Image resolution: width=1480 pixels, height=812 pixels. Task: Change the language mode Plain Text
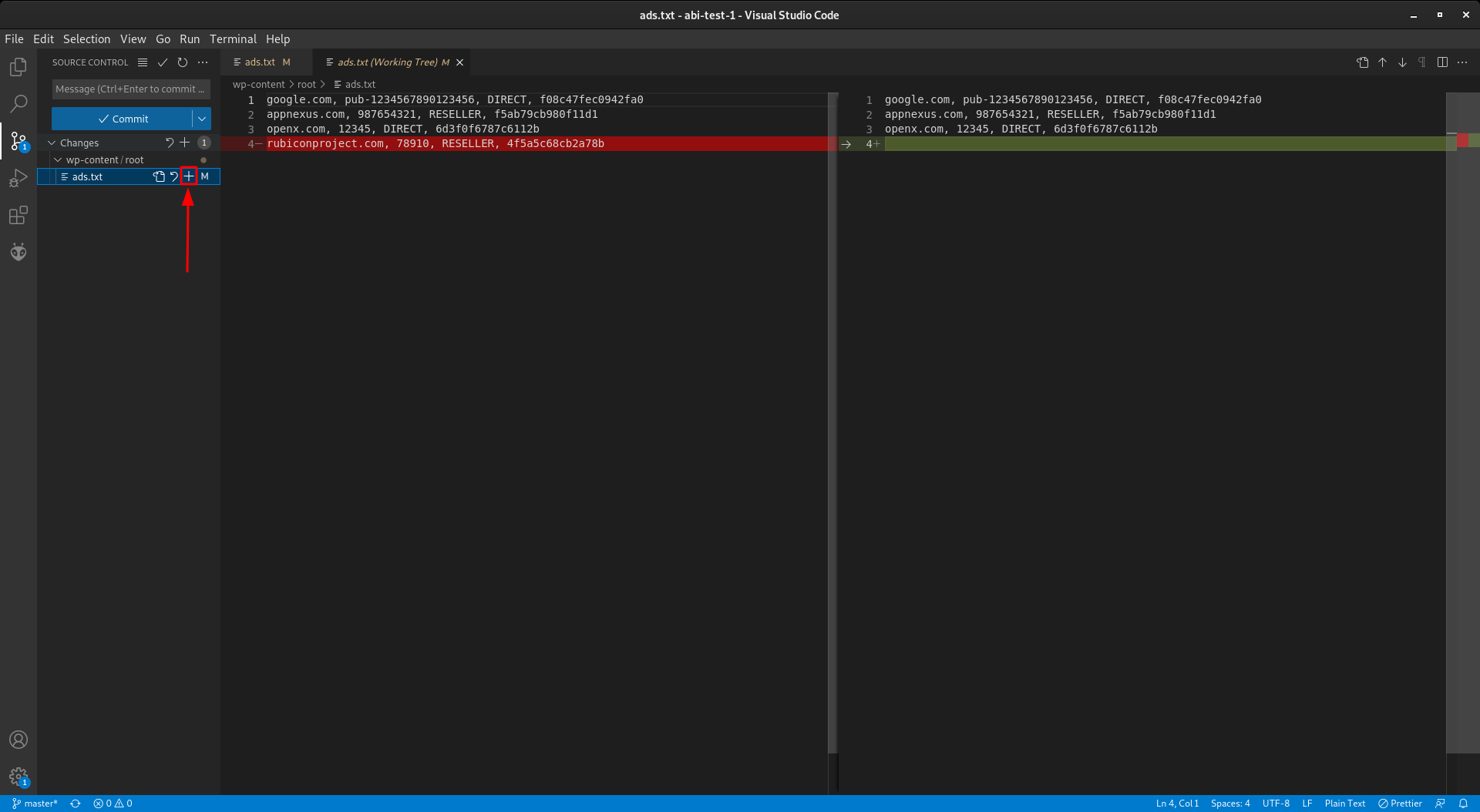coord(1344,804)
